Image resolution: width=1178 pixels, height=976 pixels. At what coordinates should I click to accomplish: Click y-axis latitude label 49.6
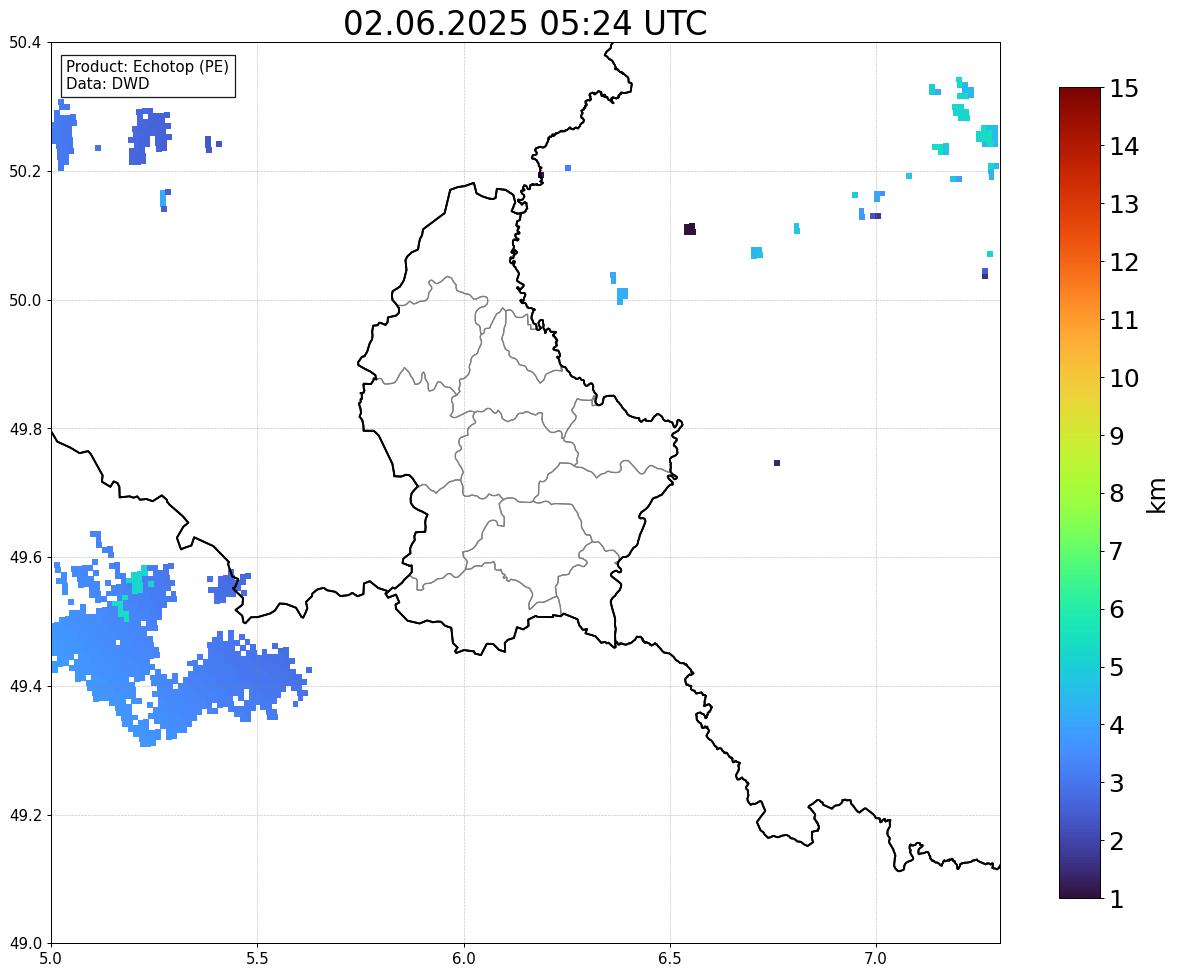(x=24, y=557)
